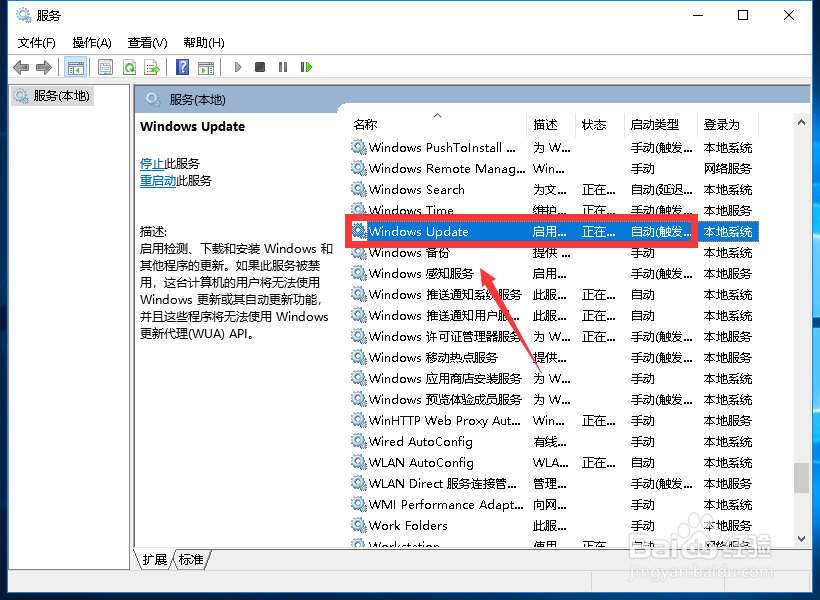Minimize the 服务 window

click(698, 15)
